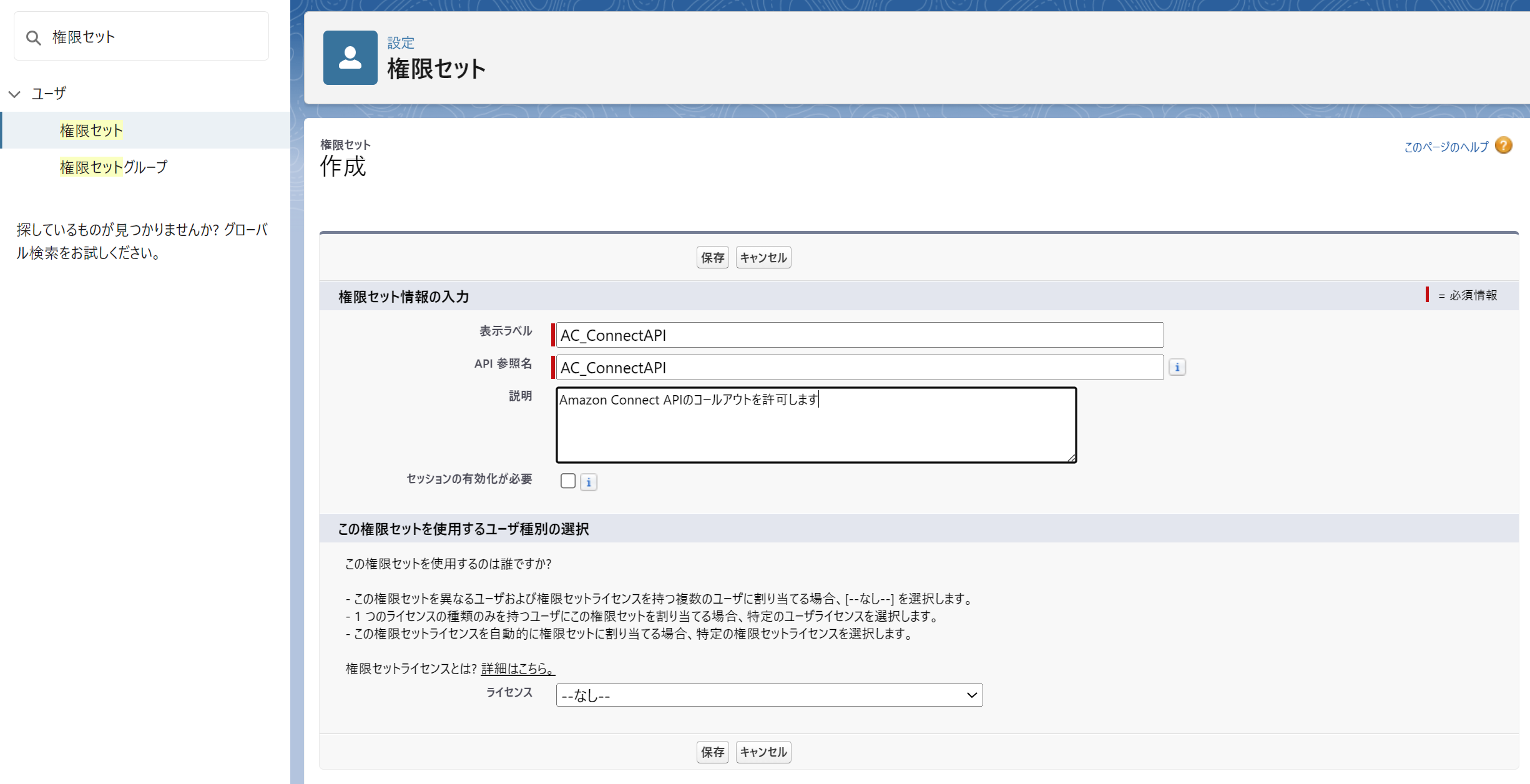The width and height of the screenshot is (1530, 784).
Task: Click the info icon beside session activation checkbox
Action: point(589,482)
